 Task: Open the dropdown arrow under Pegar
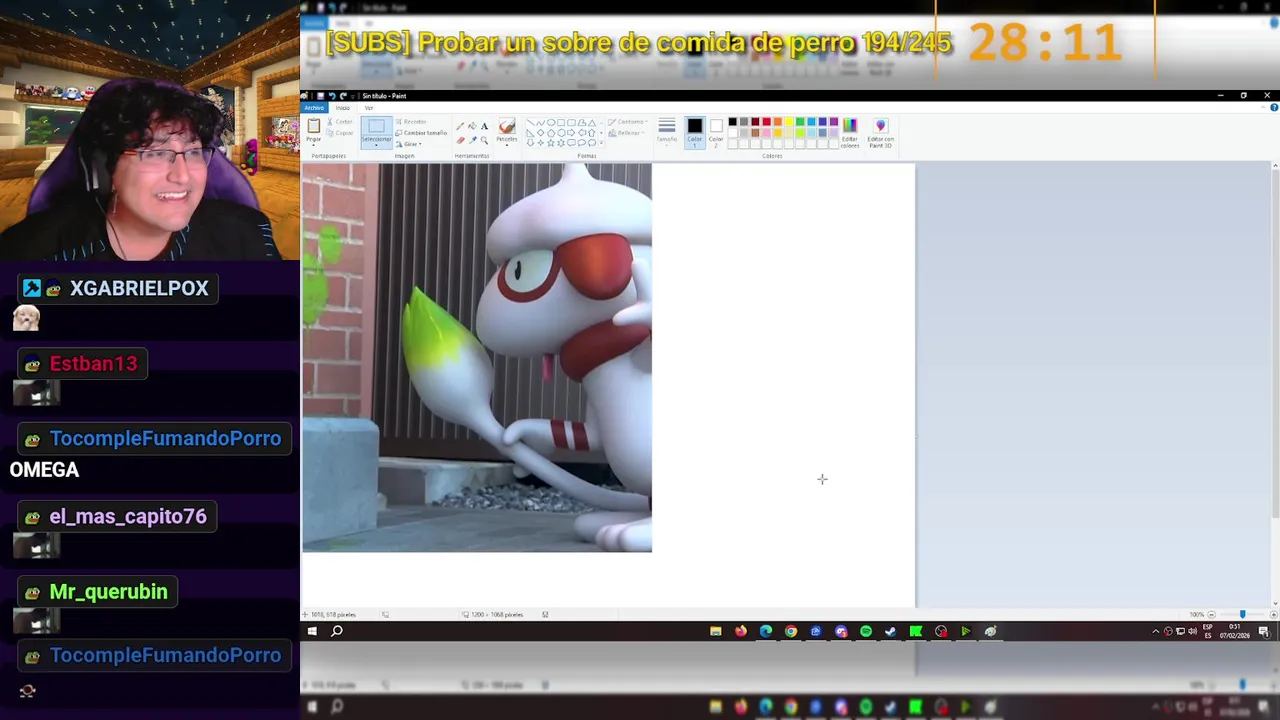[x=314, y=145]
